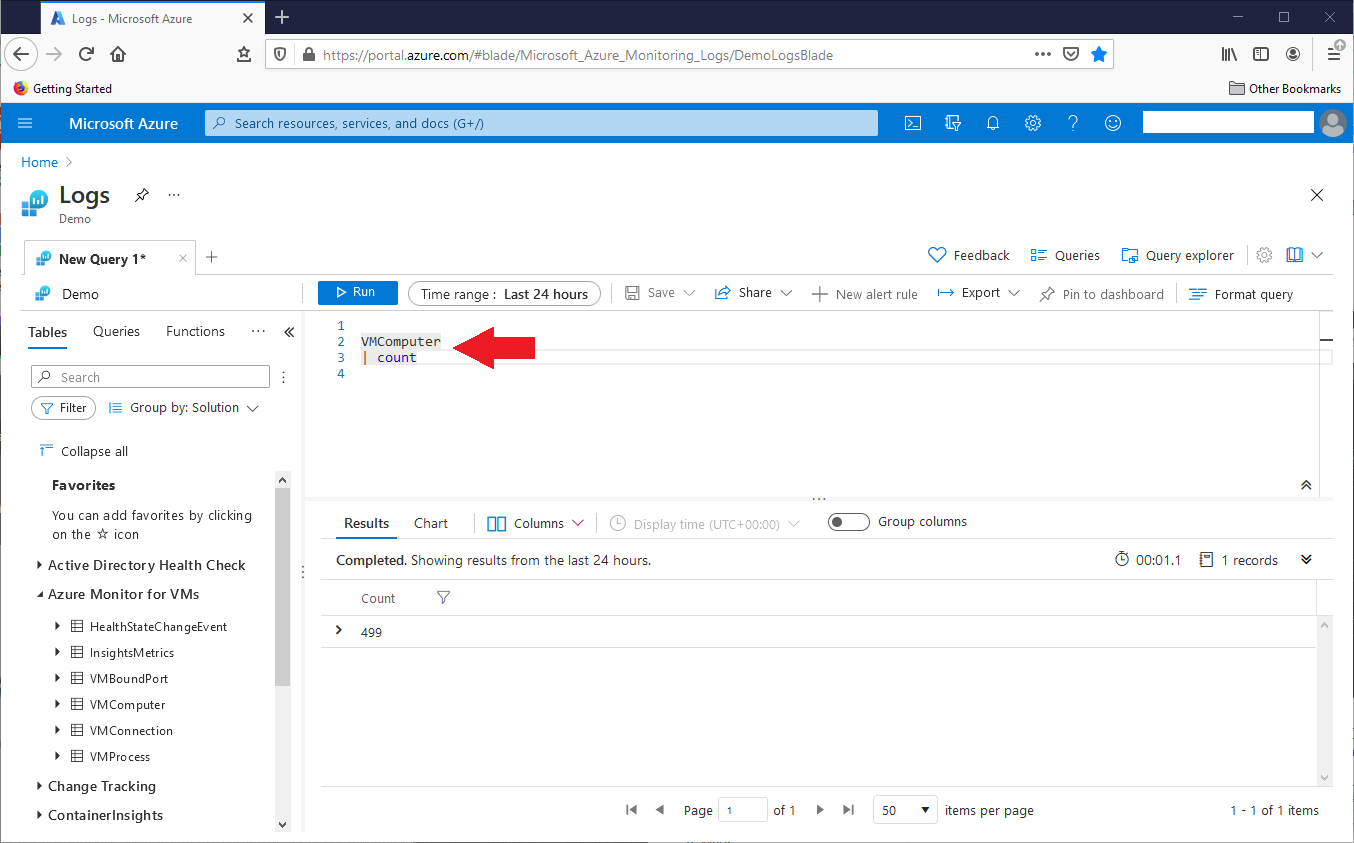Go to the next results page
The width and height of the screenshot is (1354, 843).
coord(820,810)
